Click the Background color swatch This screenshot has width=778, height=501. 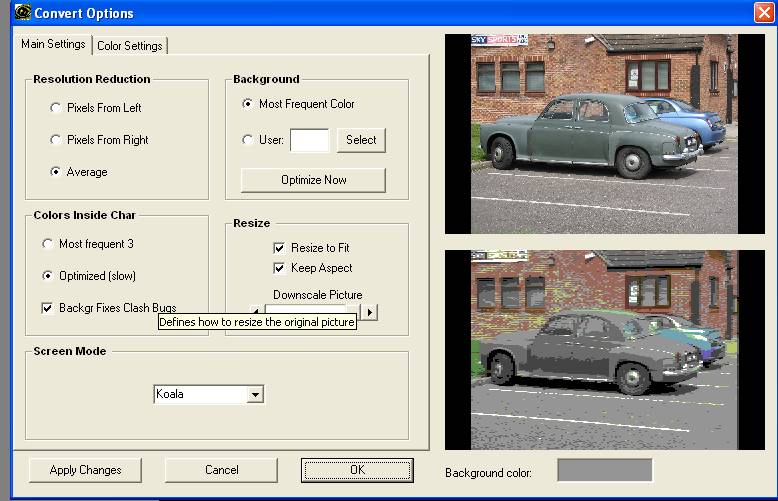point(604,470)
